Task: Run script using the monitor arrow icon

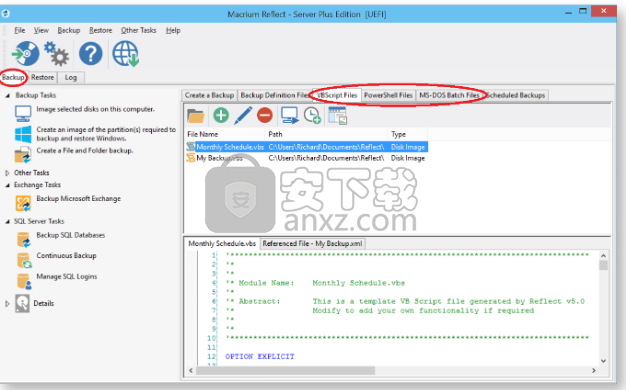Action: 289,115
